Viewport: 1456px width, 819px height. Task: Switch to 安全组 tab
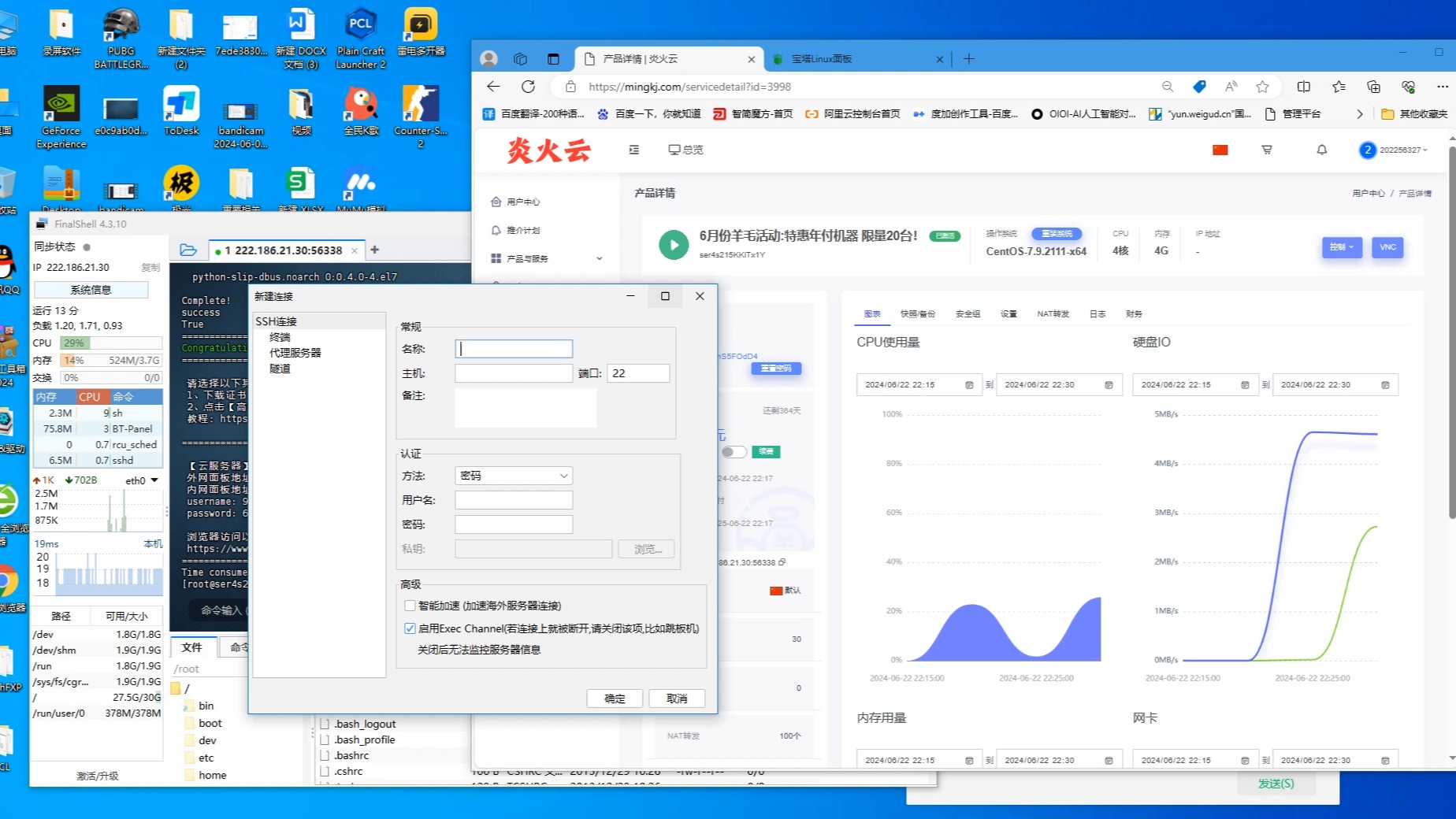(968, 314)
